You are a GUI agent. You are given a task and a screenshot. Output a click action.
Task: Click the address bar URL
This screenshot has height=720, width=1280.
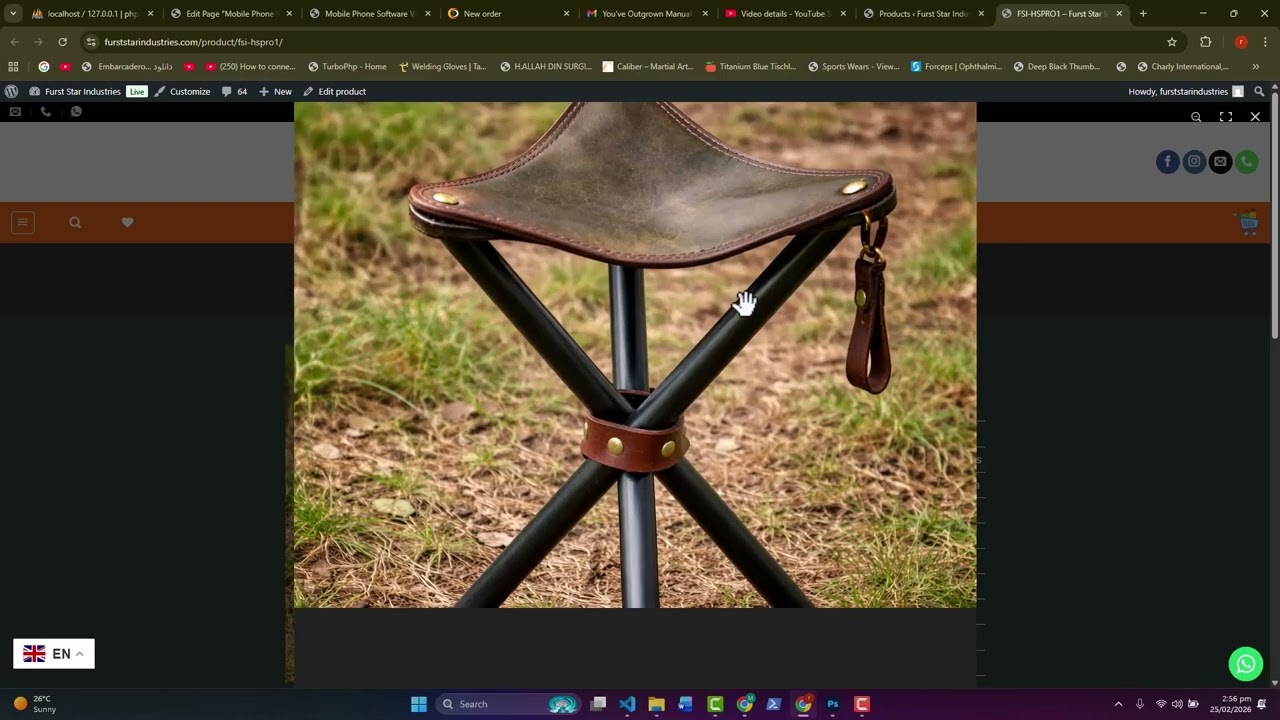point(193,42)
